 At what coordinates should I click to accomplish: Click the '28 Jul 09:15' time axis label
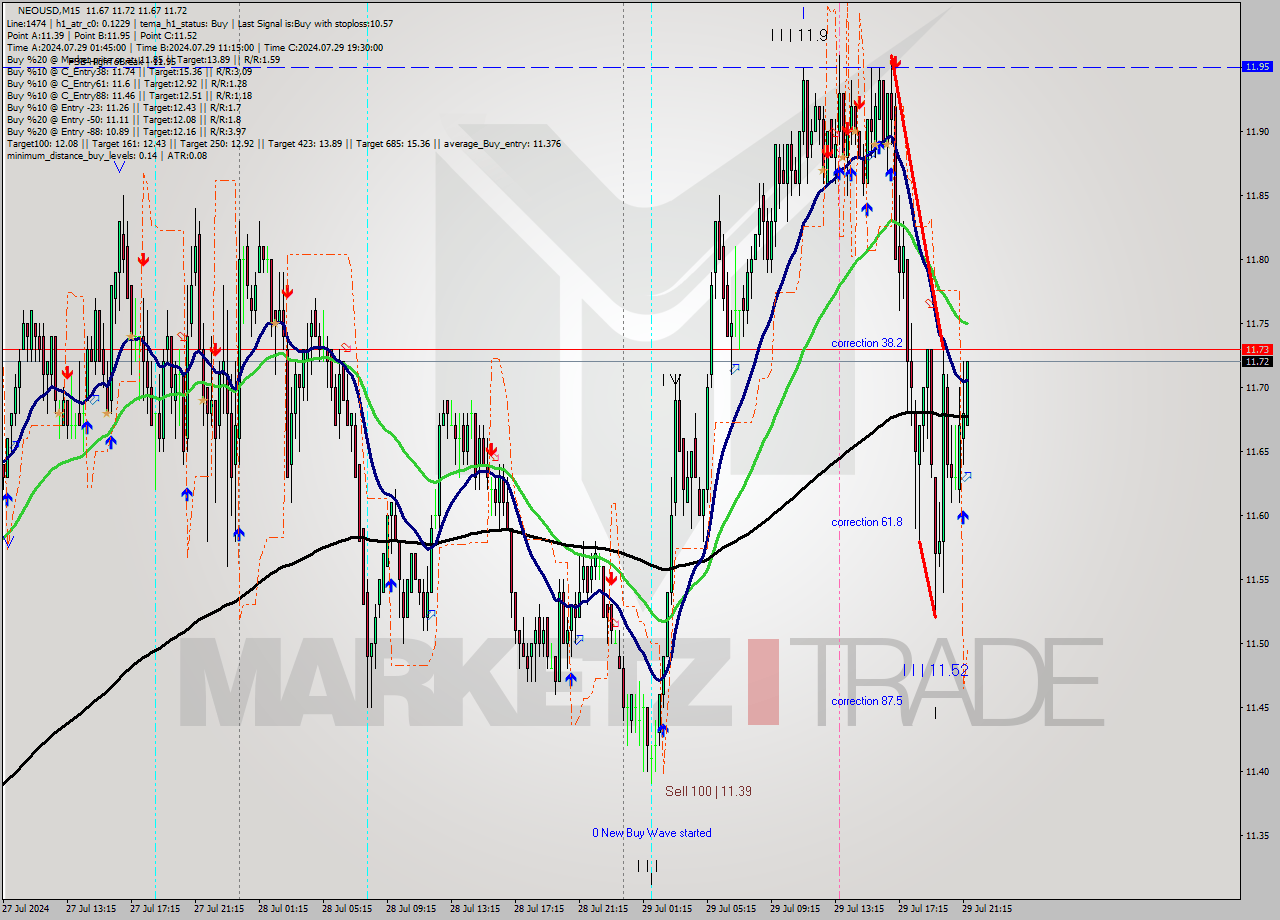tap(411, 909)
